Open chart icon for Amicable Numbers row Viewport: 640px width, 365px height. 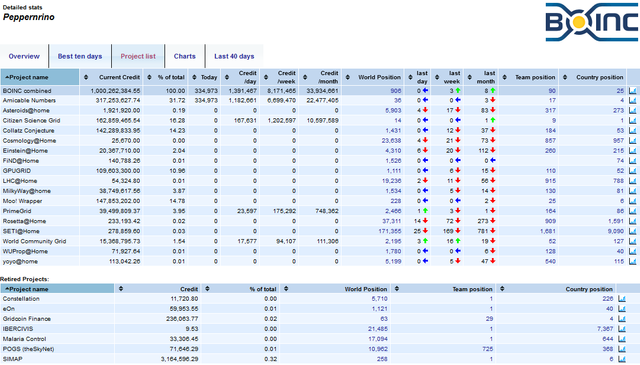[x=633, y=100]
